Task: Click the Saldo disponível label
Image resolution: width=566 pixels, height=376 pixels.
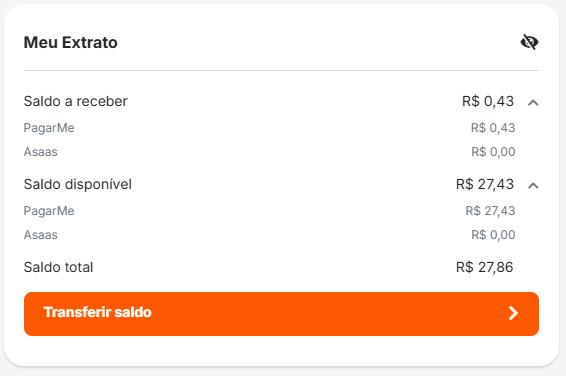Action: 78,184
